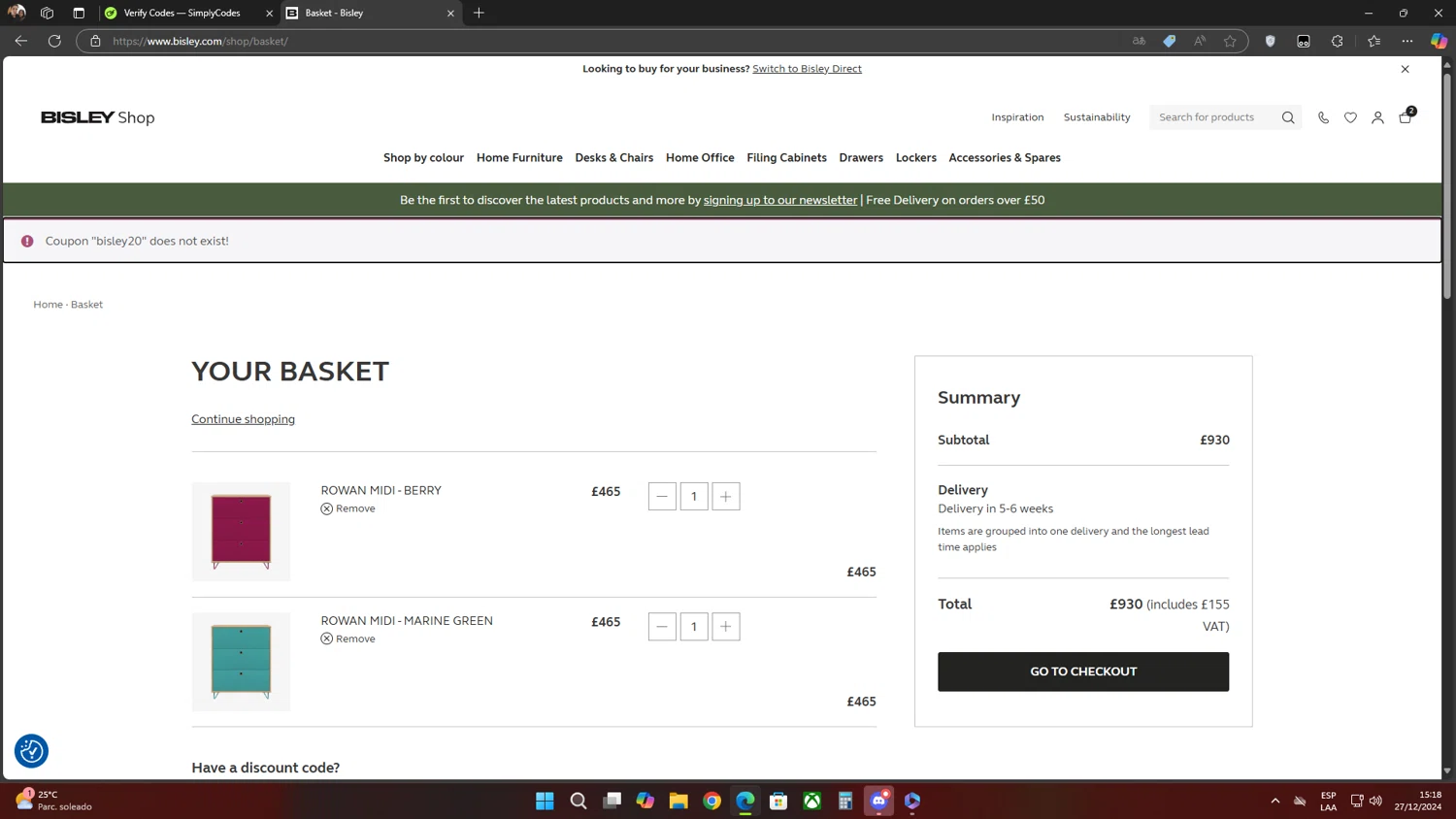Decrease quantity of Rowan Midi Marine Green
This screenshot has width=1456, height=819.
(662, 626)
